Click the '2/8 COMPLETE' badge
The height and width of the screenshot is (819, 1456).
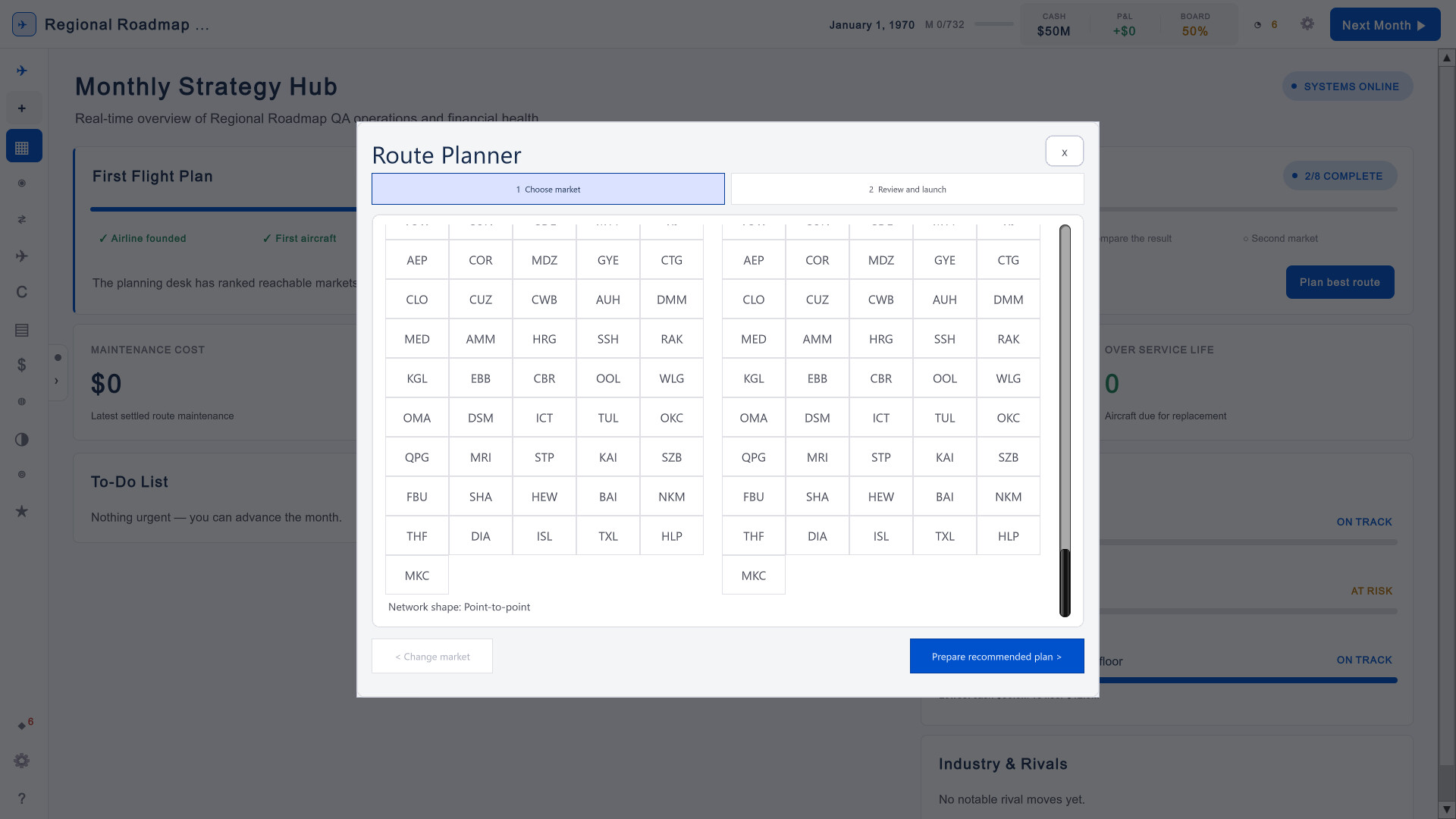coord(1340,176)
